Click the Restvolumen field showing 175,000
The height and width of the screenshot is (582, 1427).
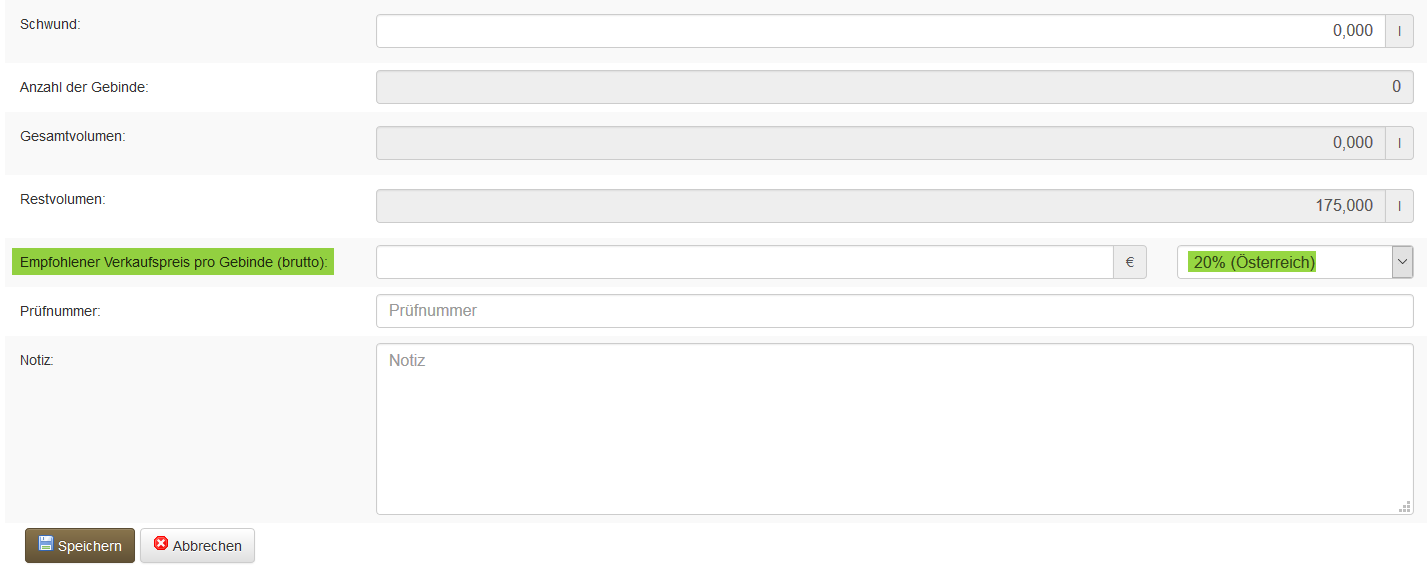(x=880, y=206)
